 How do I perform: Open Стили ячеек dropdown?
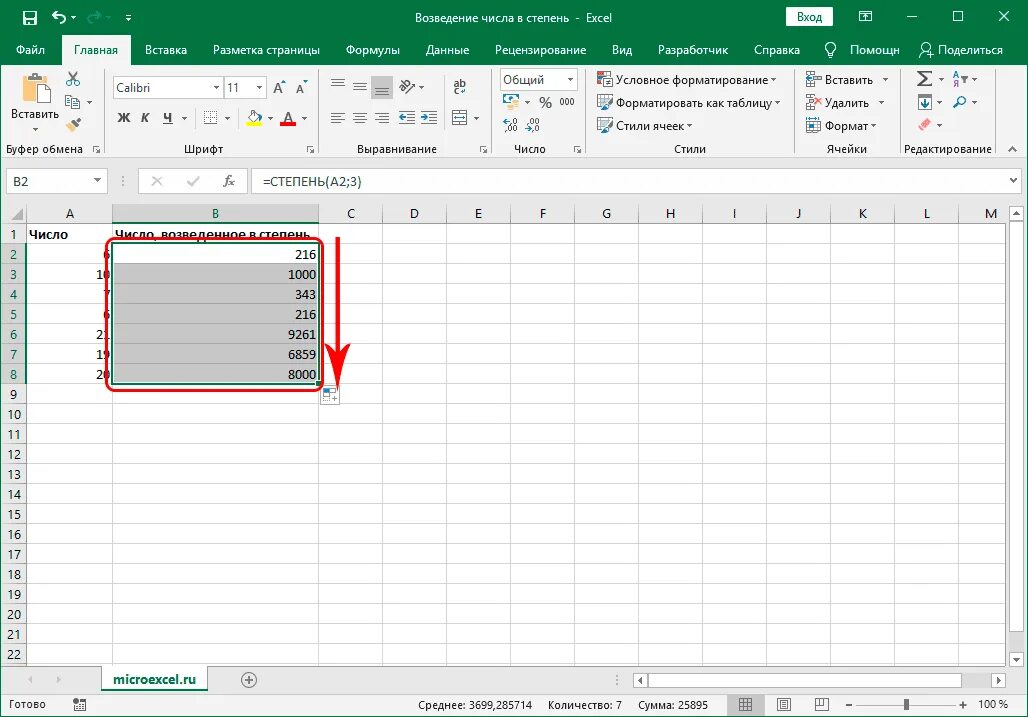pyautogui.click(x=644, y=126)
